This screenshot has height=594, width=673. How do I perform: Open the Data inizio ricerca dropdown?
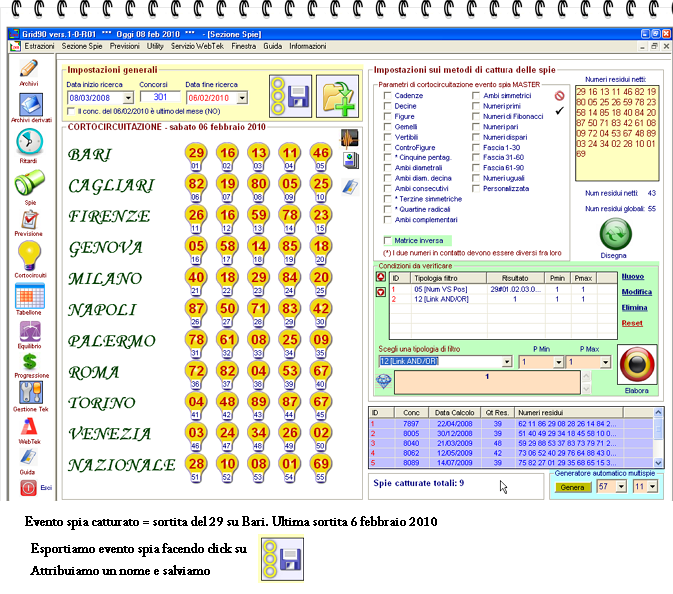128,98
